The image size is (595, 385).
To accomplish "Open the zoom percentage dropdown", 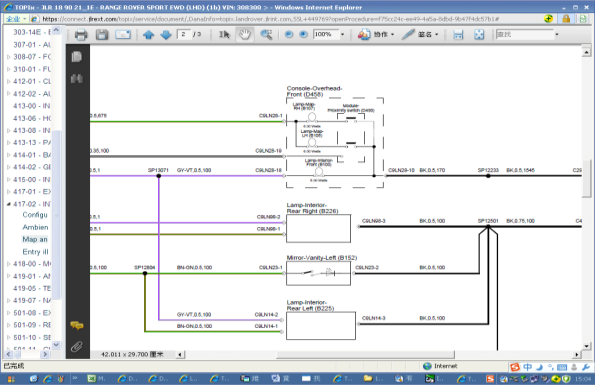I will 342,35.
